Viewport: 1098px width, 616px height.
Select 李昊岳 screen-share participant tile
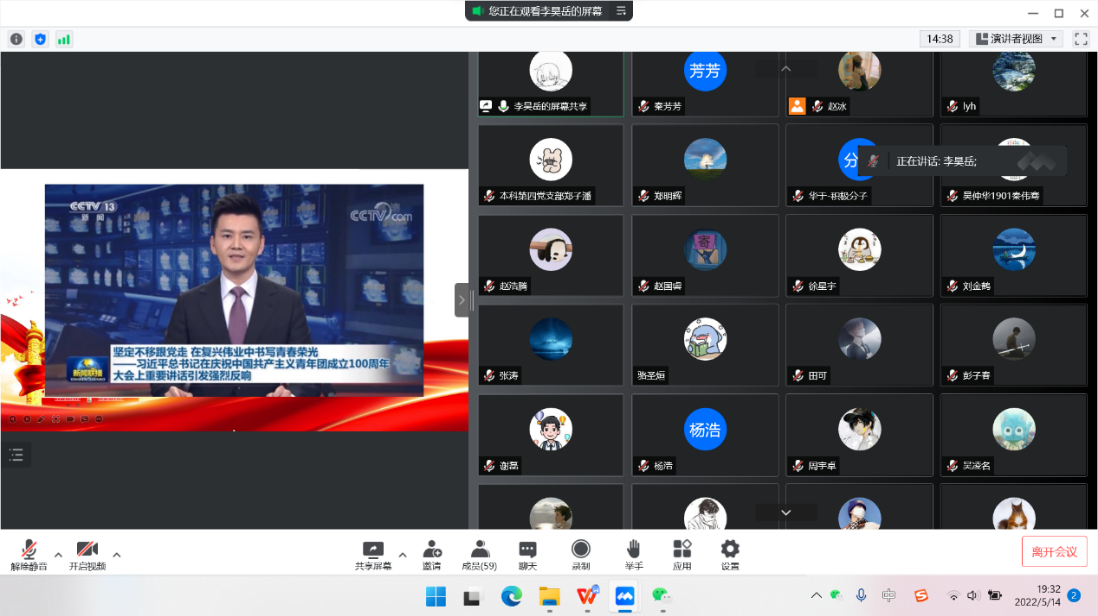tap(550, 84)
